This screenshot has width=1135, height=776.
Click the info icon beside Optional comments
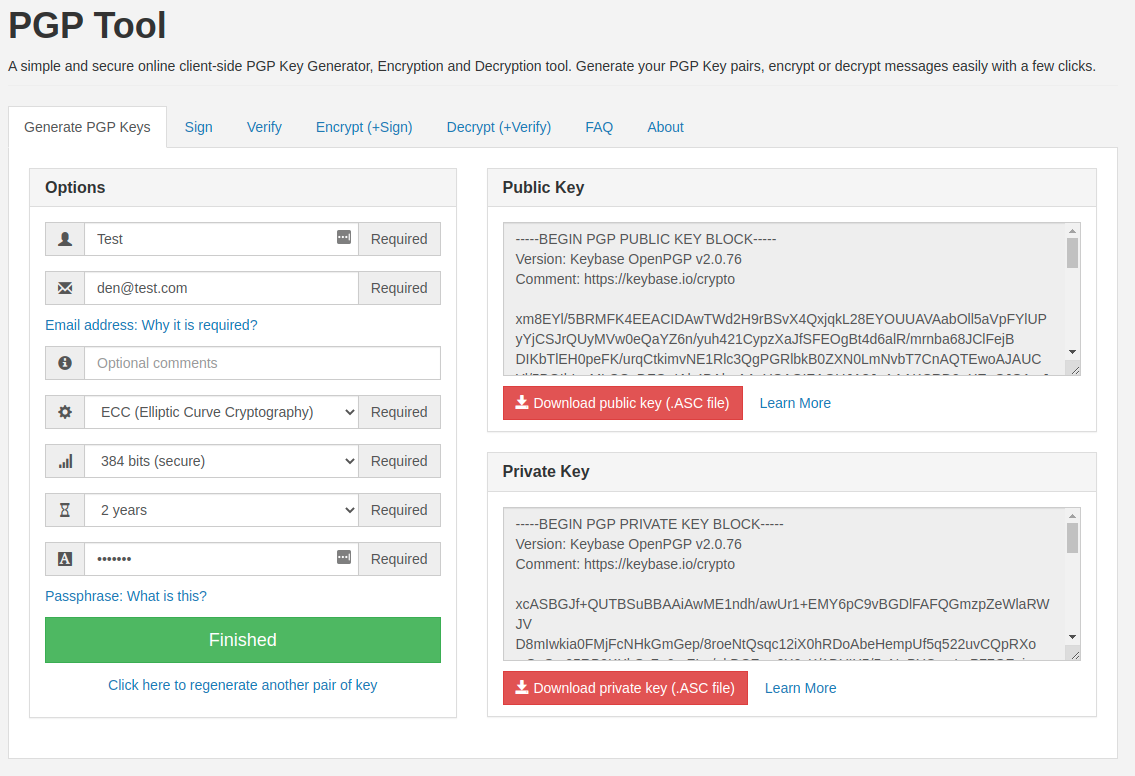tap(65, 363)
